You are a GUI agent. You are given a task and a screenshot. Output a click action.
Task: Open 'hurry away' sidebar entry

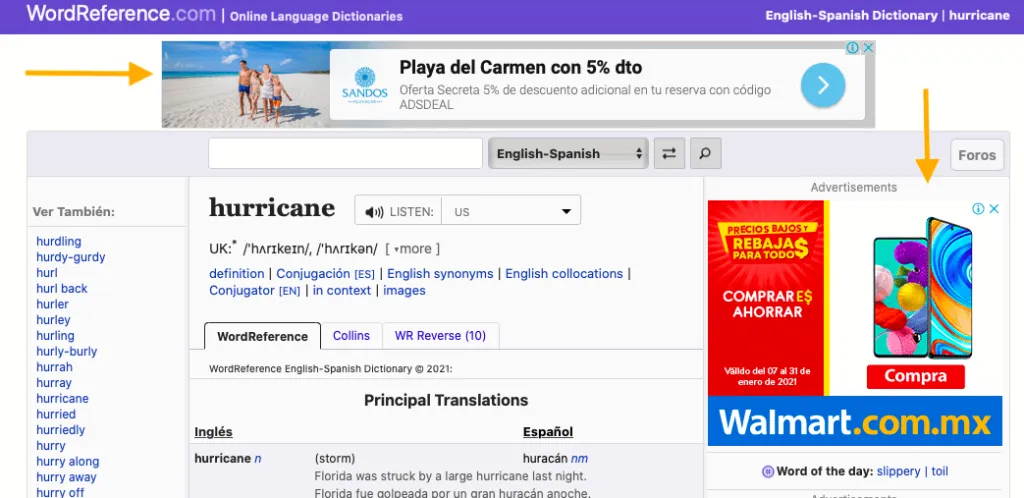67,477
